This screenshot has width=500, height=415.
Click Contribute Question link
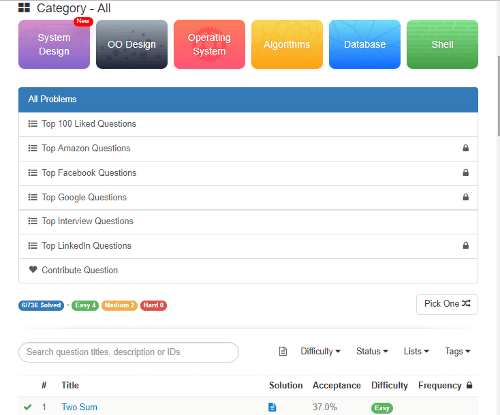click(248, 270)
